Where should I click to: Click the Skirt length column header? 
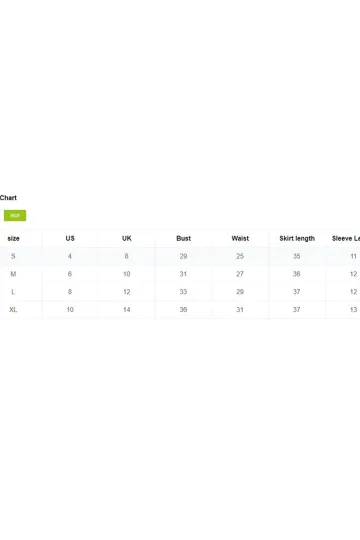pos(297,238)
